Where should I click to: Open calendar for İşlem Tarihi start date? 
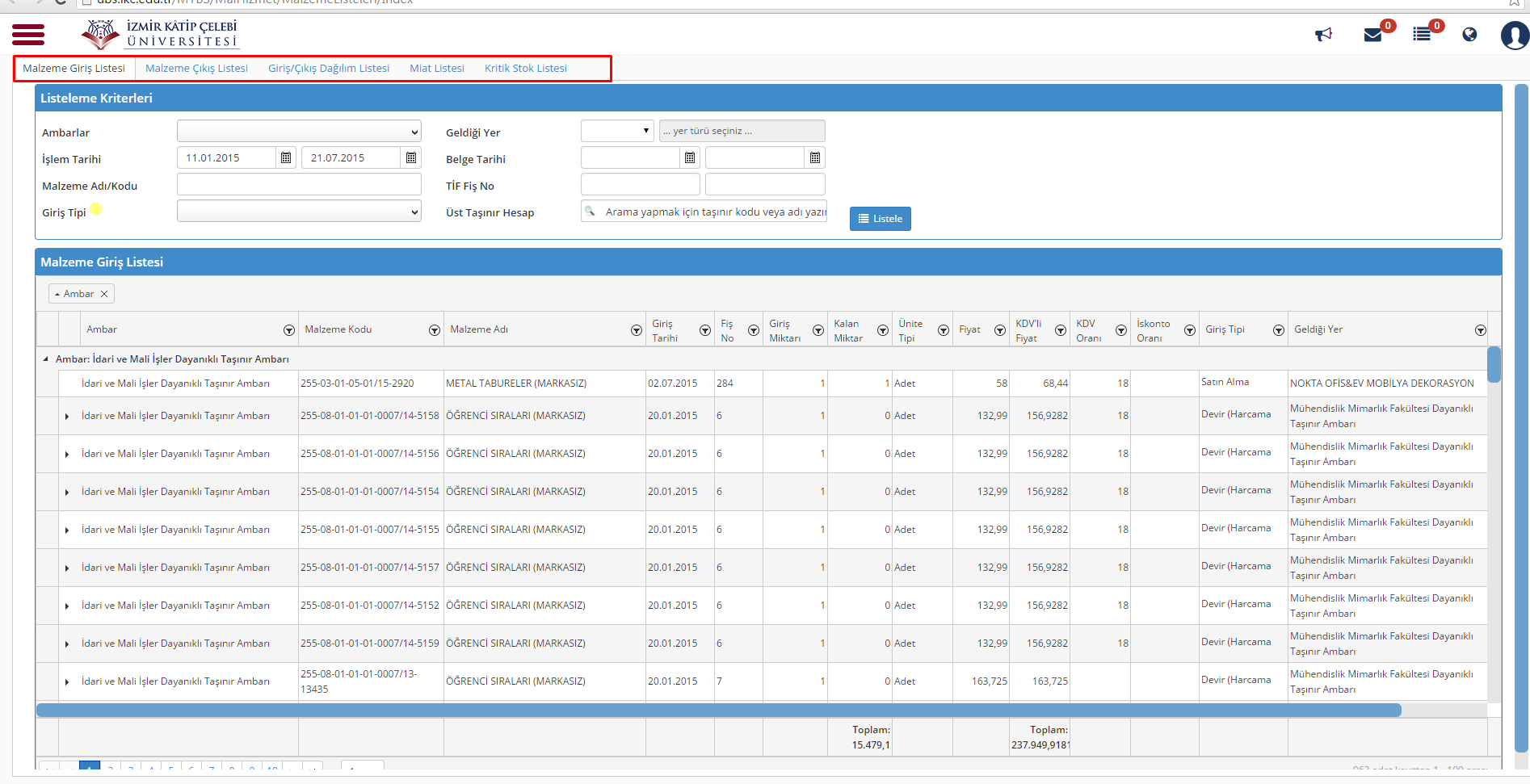[286, 157]
